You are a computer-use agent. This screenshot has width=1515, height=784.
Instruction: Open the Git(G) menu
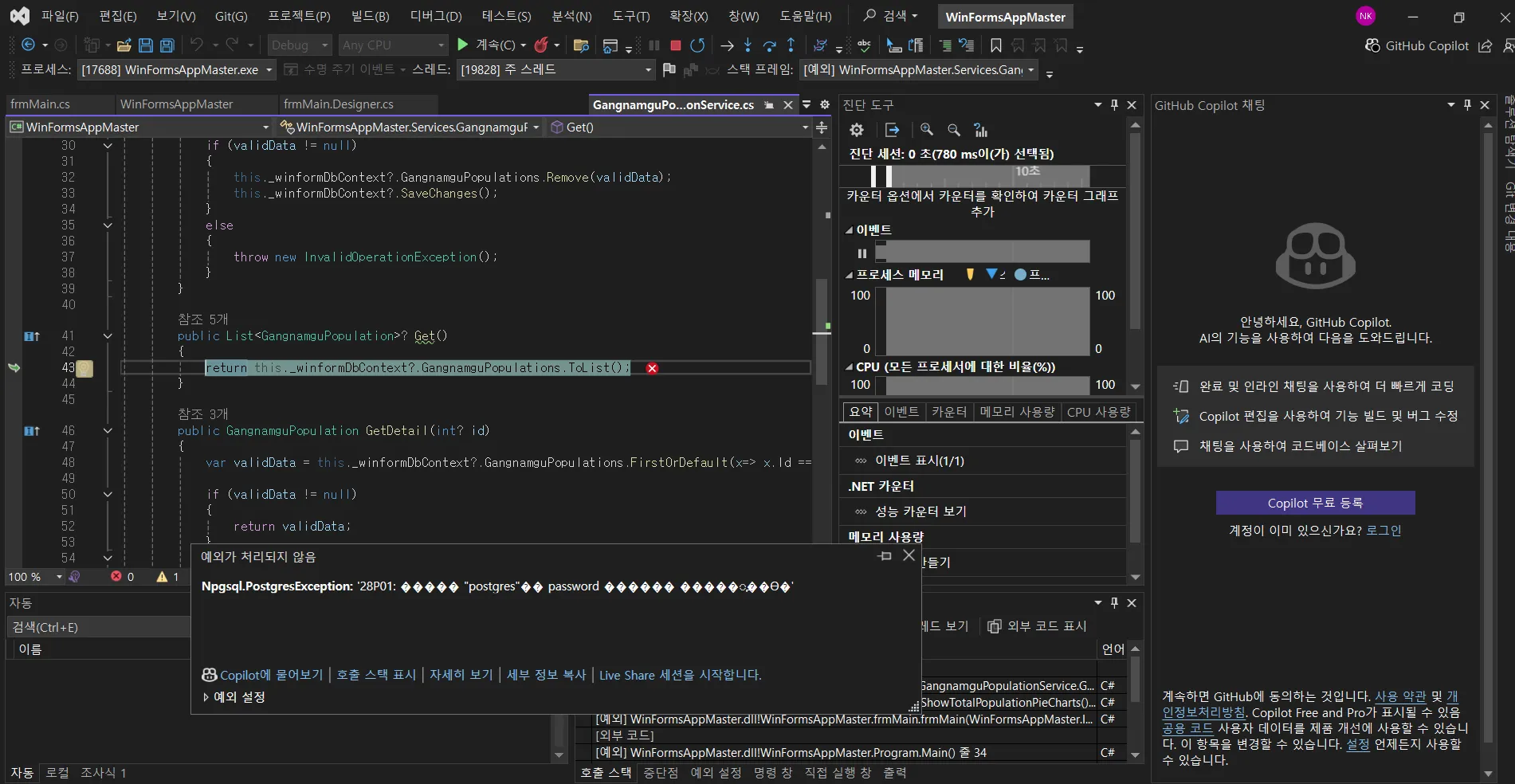[x=231, y=16]
